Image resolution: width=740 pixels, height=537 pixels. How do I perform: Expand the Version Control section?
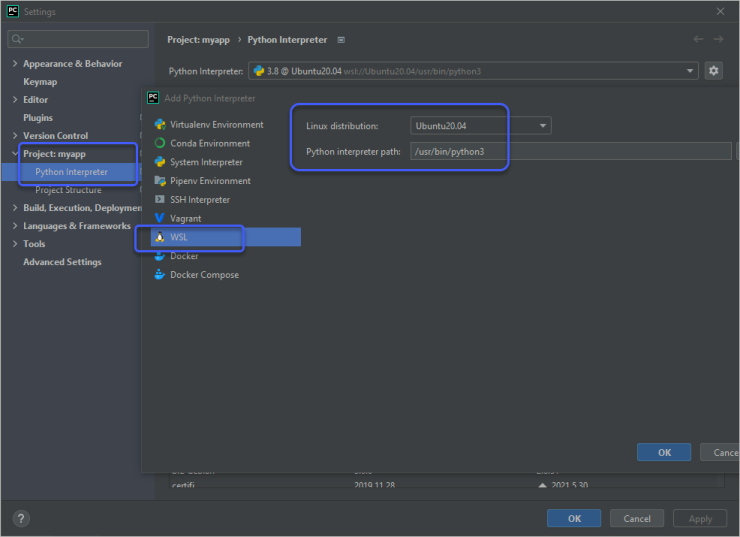pos(15,135)
